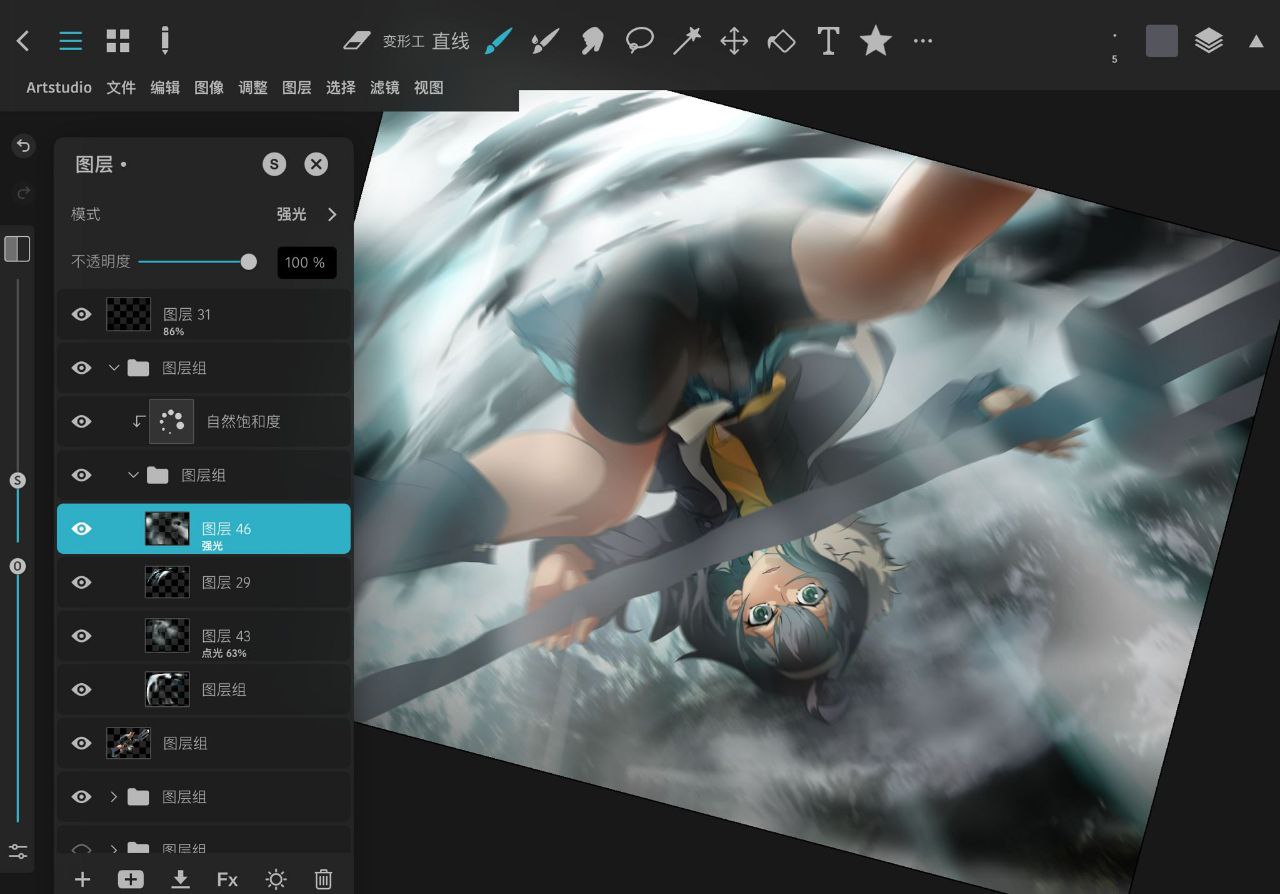The image size is (1280, 894).
Task: Open the 文件 menu
Action: coord(121,88)
